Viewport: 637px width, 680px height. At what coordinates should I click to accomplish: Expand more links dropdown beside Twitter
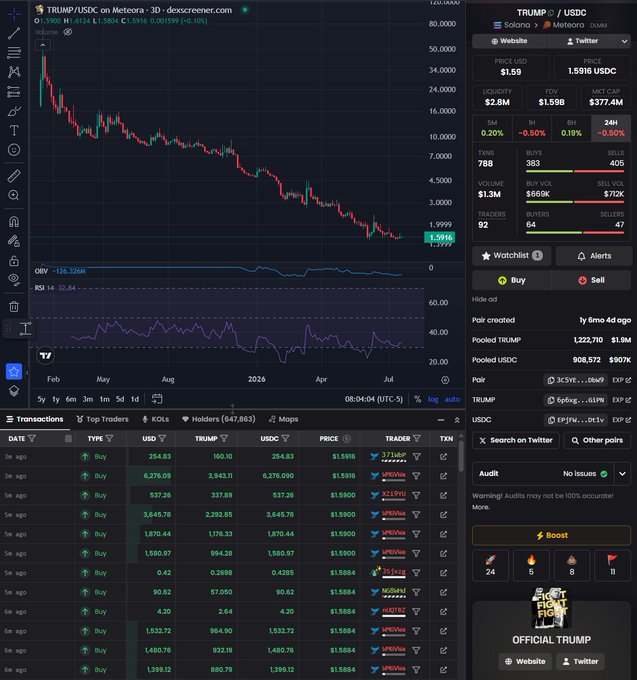pyautogui.click(x=624, y=41)
